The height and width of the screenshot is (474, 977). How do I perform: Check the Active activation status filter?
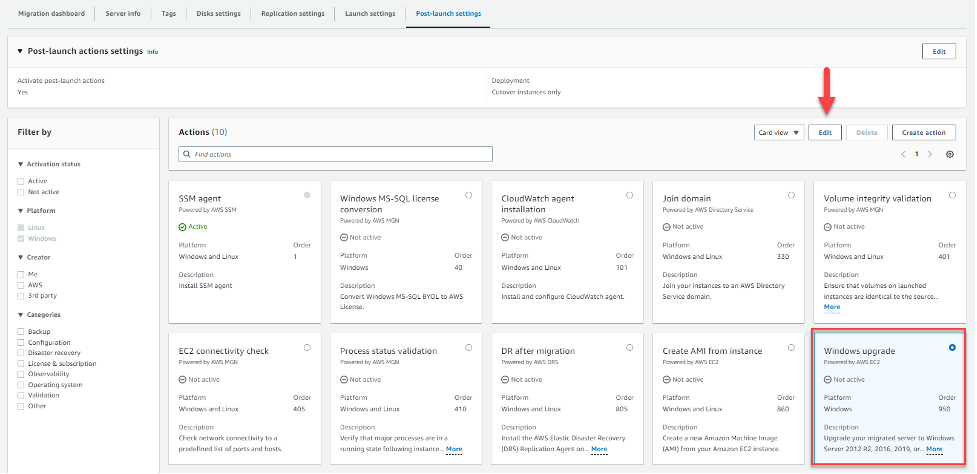tap(21, 181)
